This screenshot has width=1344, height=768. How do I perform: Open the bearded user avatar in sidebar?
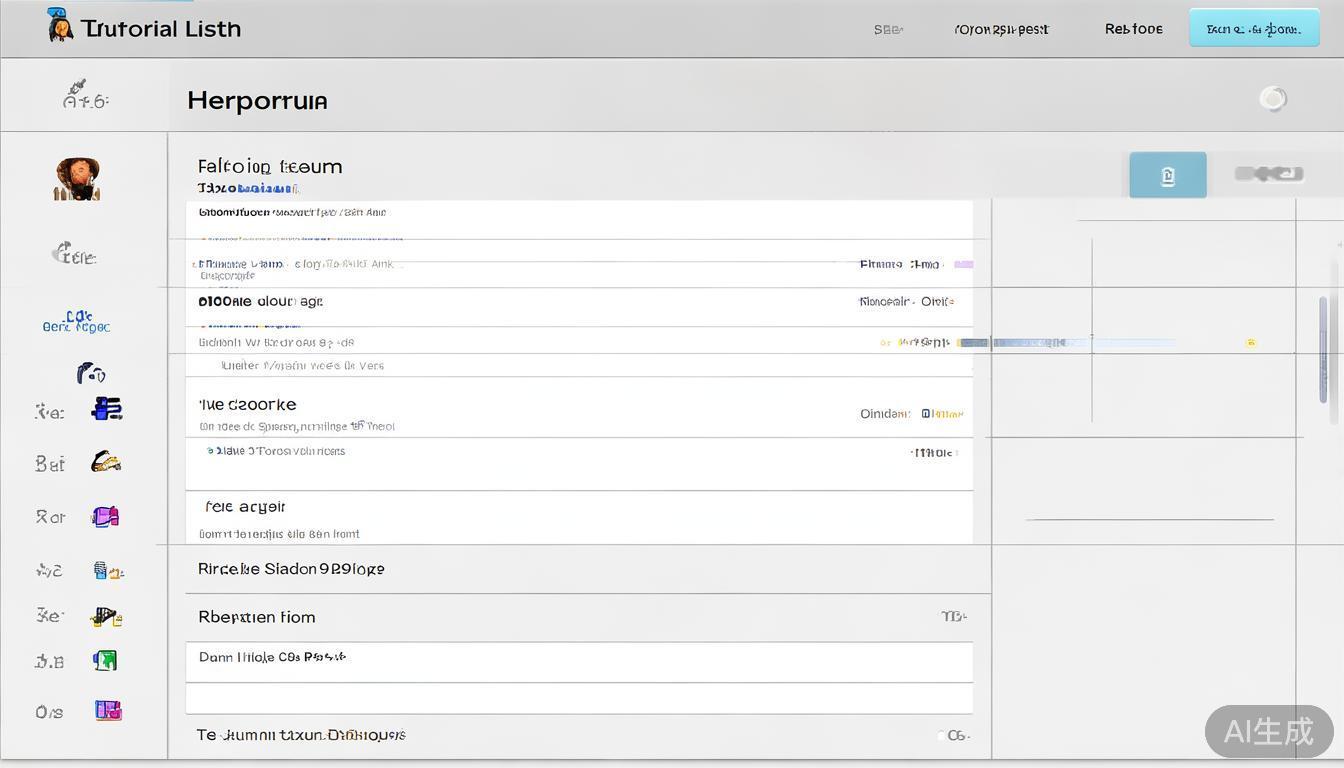click(77, 179)
